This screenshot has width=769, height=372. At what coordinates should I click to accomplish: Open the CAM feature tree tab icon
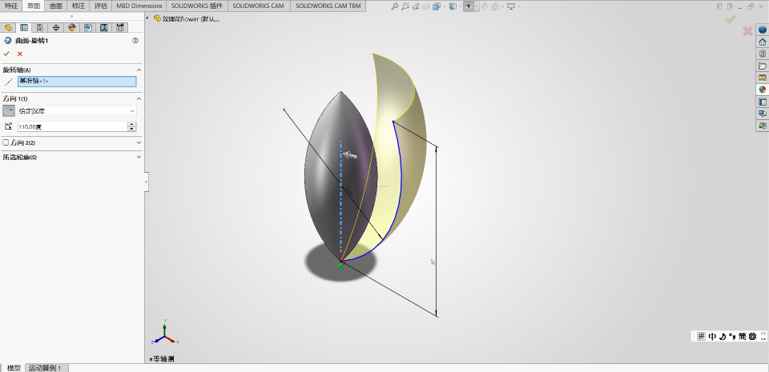(x=88, y=27)
